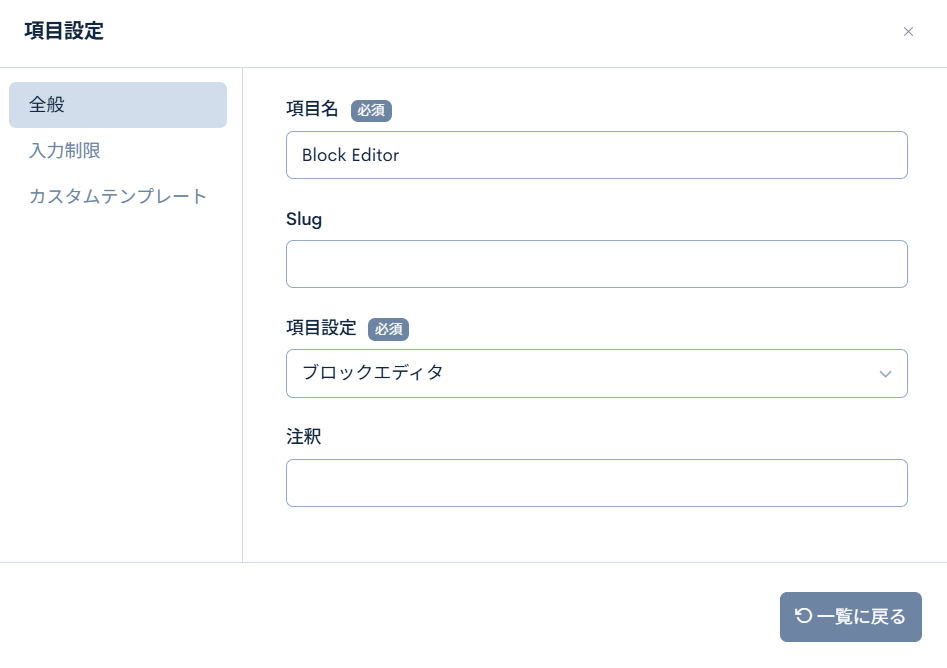Click the text 'Block Editor' inside 項目名
The width and height of the screenshot is (947, 668).
350,155
